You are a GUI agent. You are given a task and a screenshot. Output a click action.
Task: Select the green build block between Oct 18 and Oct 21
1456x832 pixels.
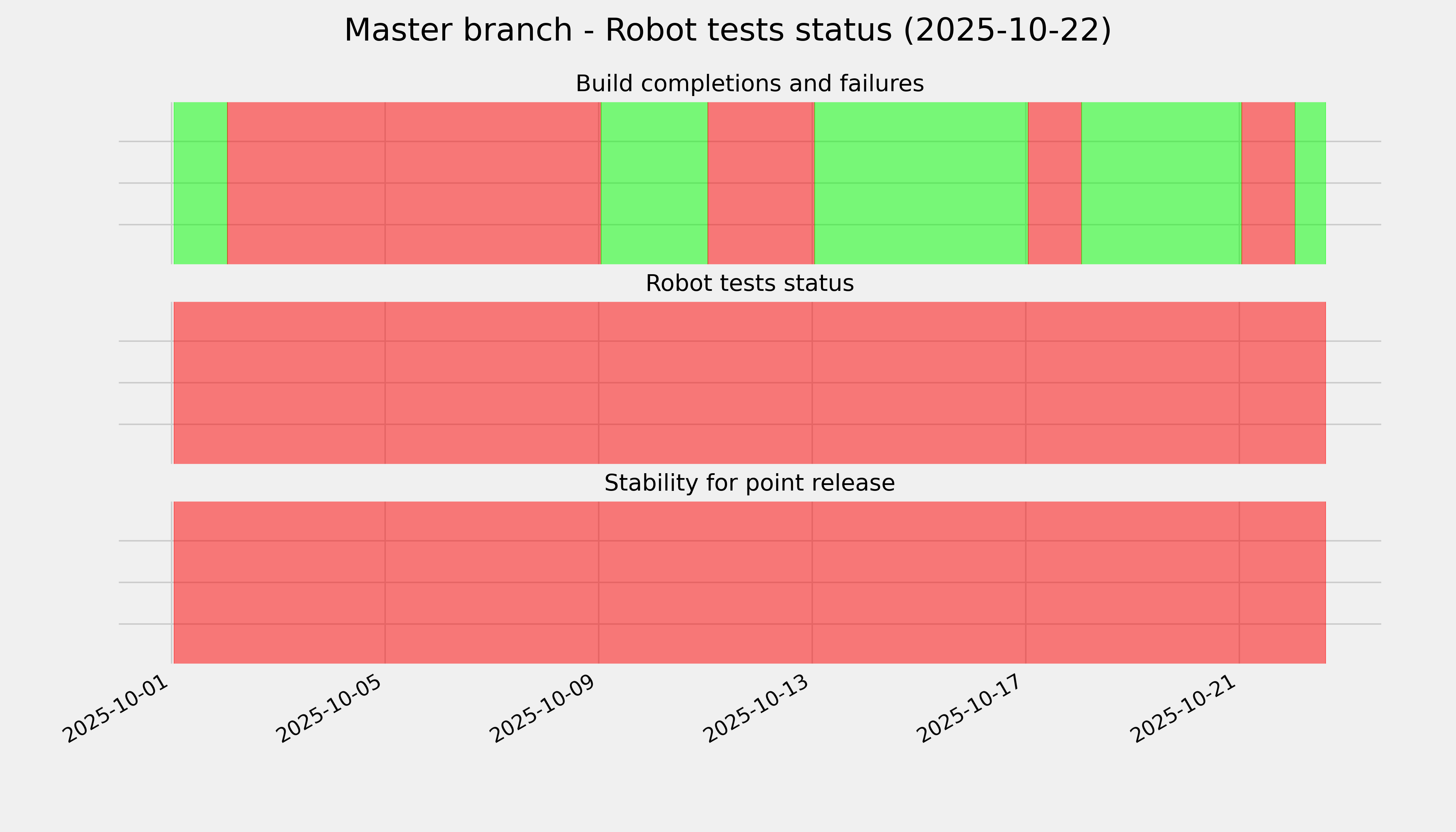click(x=1161, y=183)
